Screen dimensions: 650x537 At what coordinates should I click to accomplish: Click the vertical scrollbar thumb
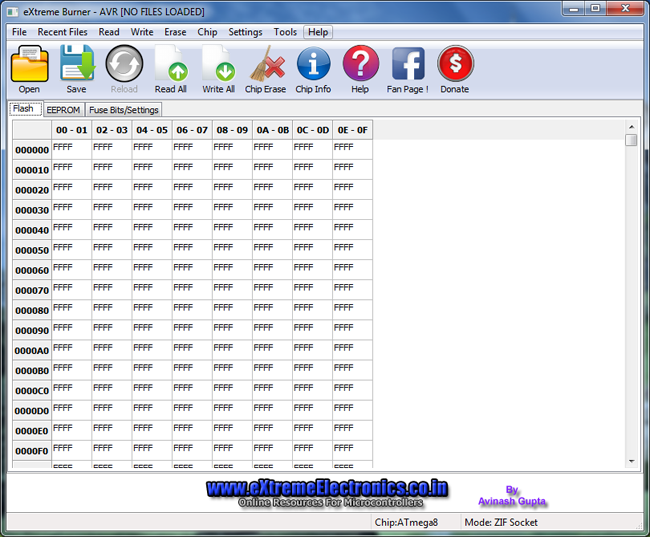(x=631, y=140)
